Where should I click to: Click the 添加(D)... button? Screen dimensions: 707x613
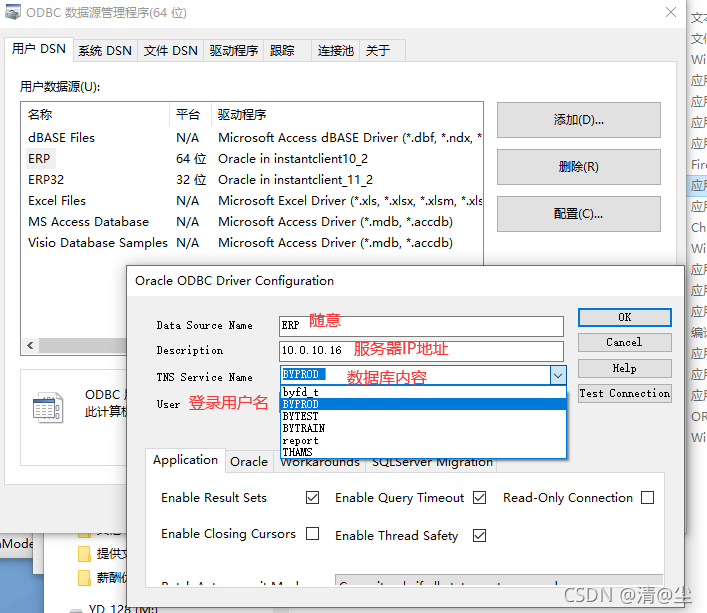pyautogui.click(x=578, y=120)
